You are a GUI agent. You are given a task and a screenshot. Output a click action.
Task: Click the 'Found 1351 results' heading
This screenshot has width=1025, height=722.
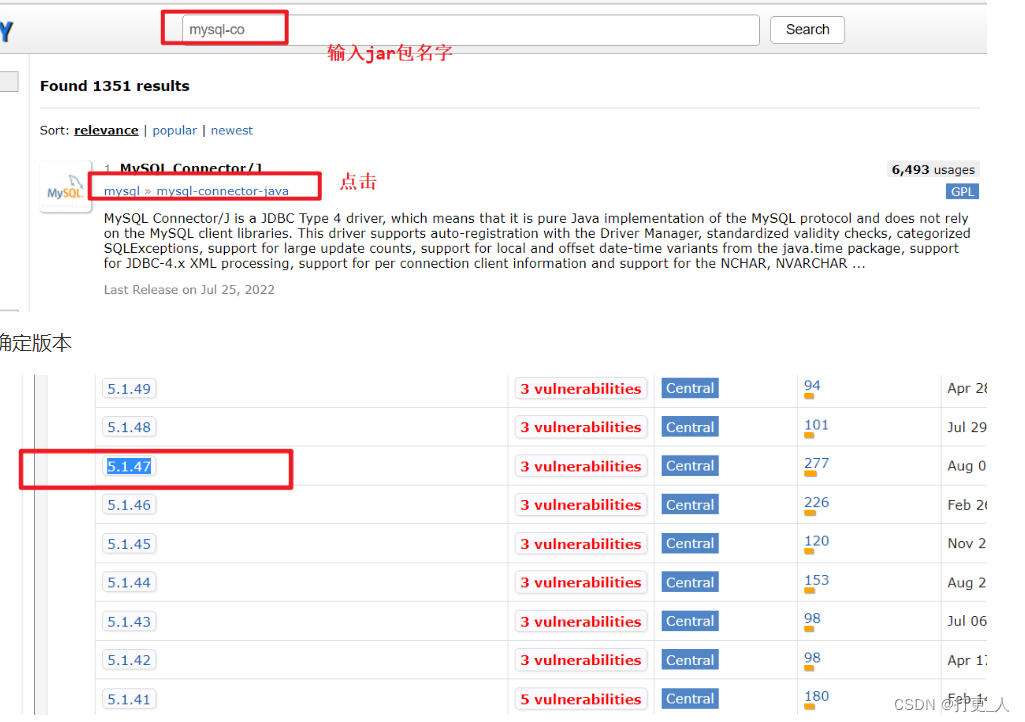tap(114, 86)
